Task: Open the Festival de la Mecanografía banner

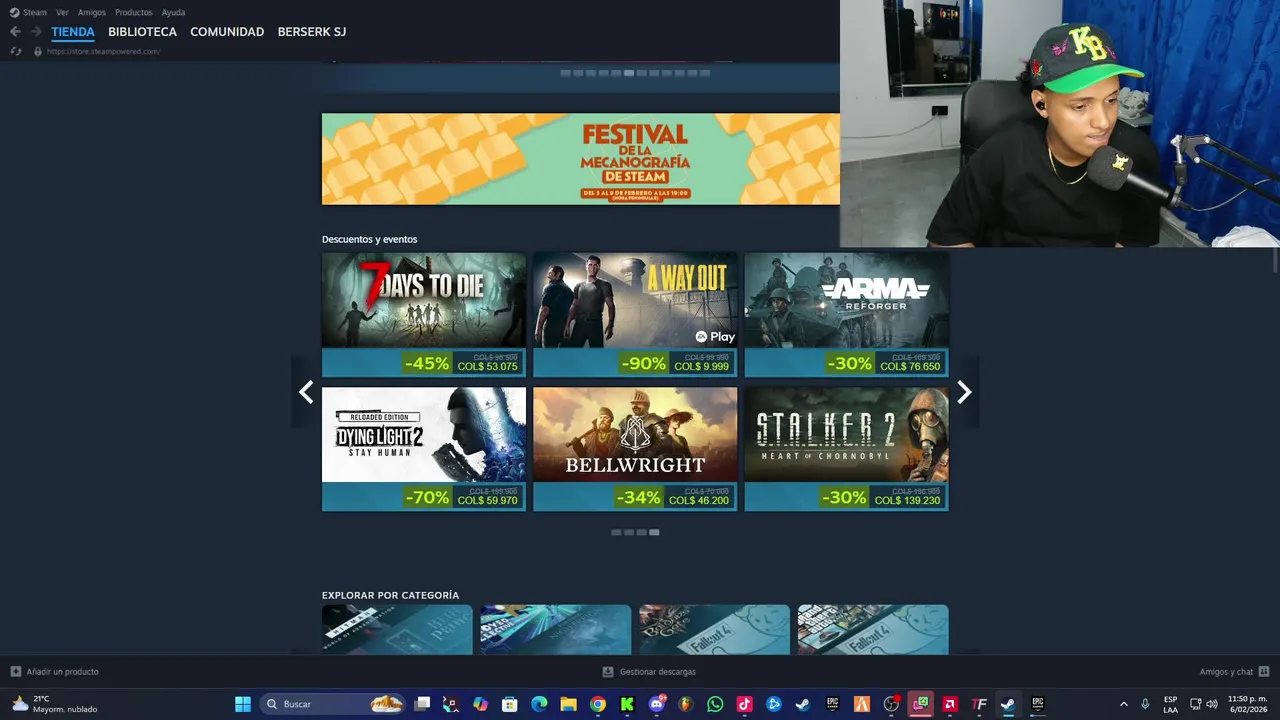Action: (x=581, y=159)
